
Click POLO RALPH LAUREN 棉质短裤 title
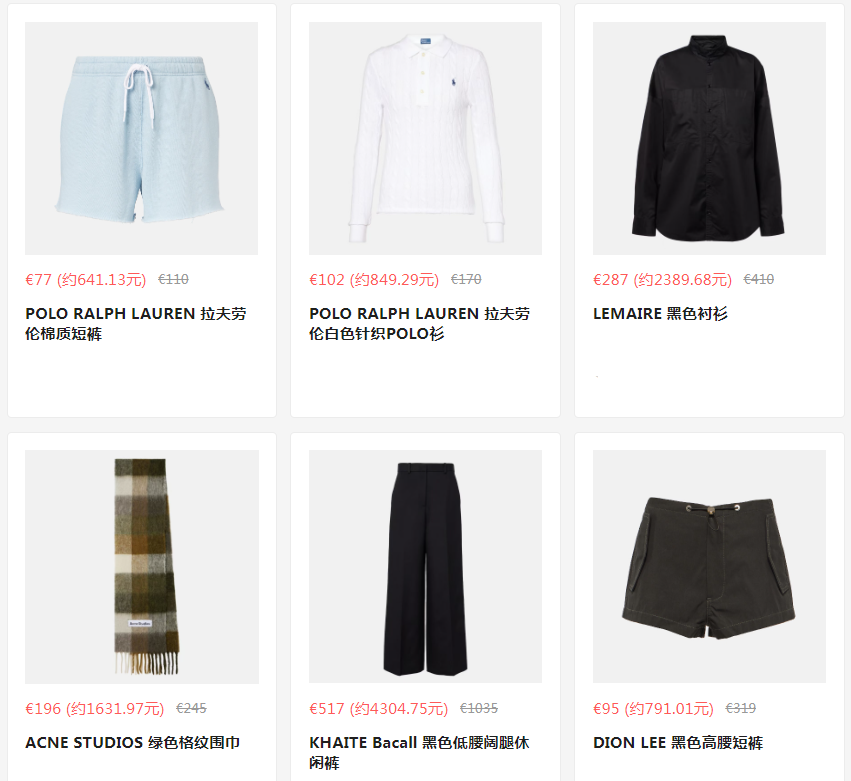tap(136, 323)
